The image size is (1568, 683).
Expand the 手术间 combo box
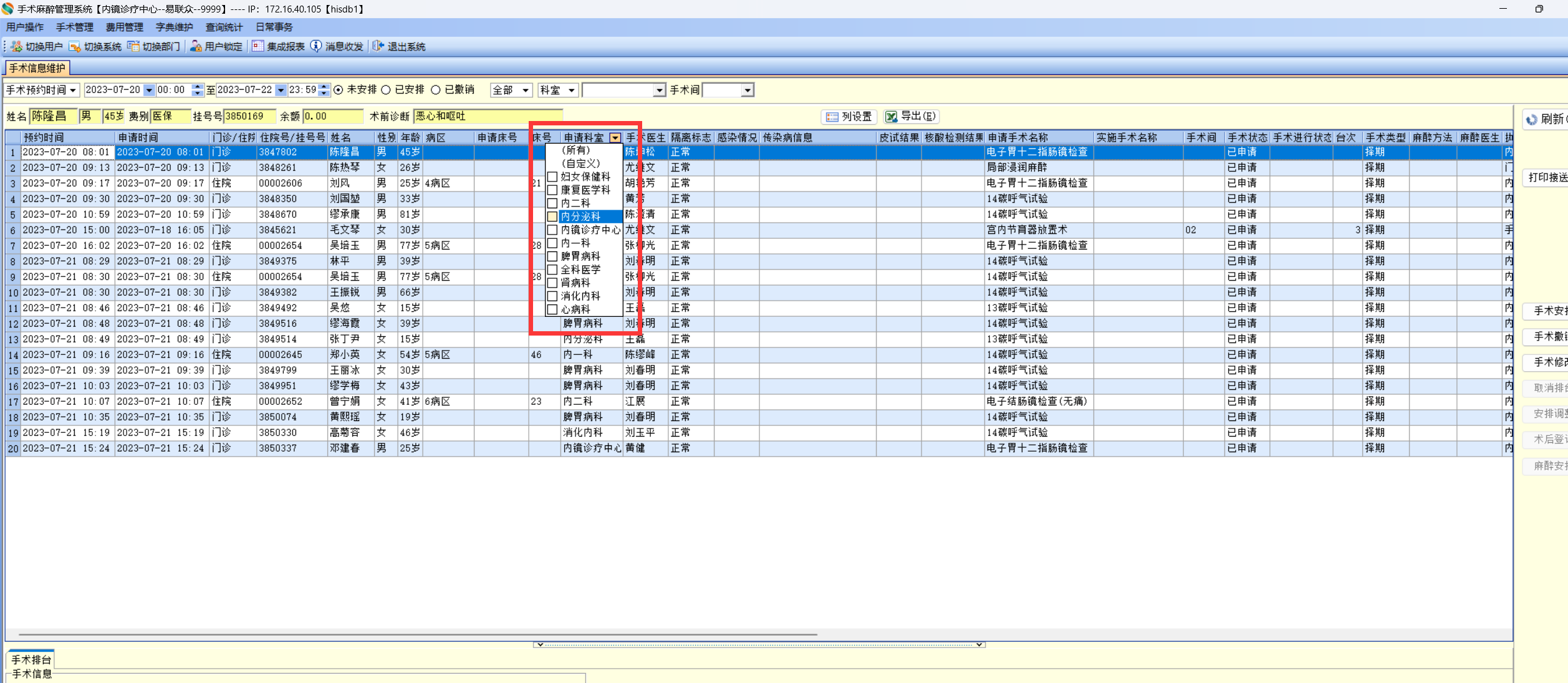[x=747, y=90]
